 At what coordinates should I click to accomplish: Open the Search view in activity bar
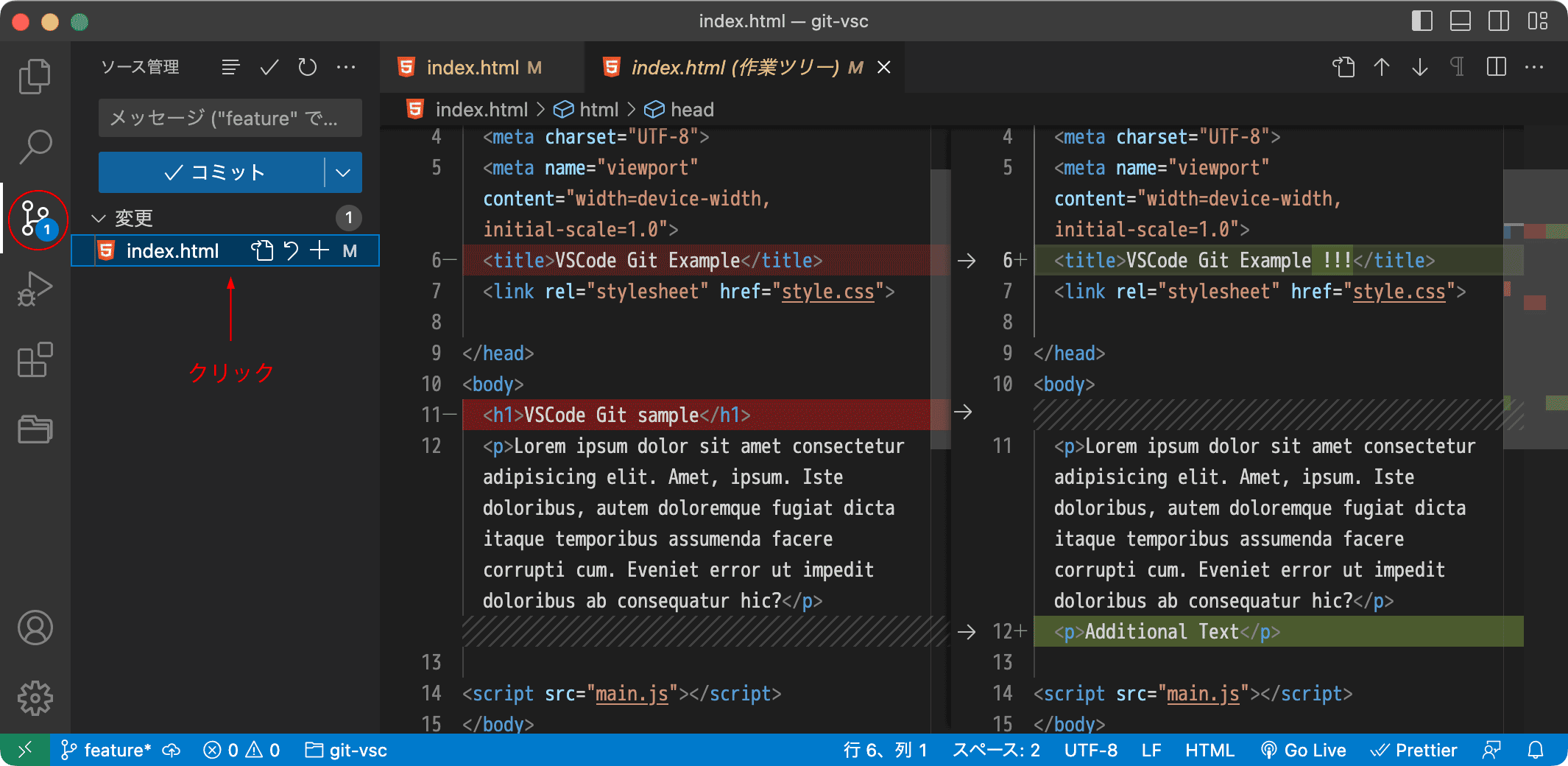35,147
